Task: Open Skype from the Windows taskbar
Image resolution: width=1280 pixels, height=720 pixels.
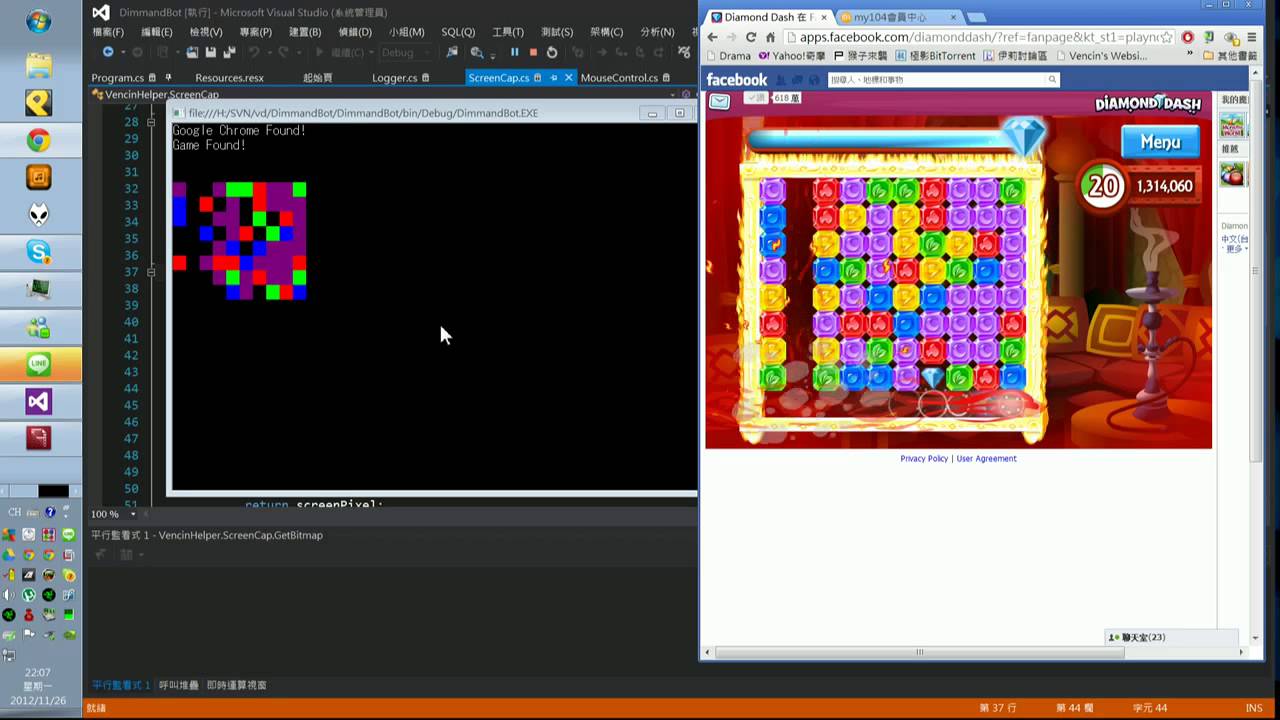Action: click(39, 252)
